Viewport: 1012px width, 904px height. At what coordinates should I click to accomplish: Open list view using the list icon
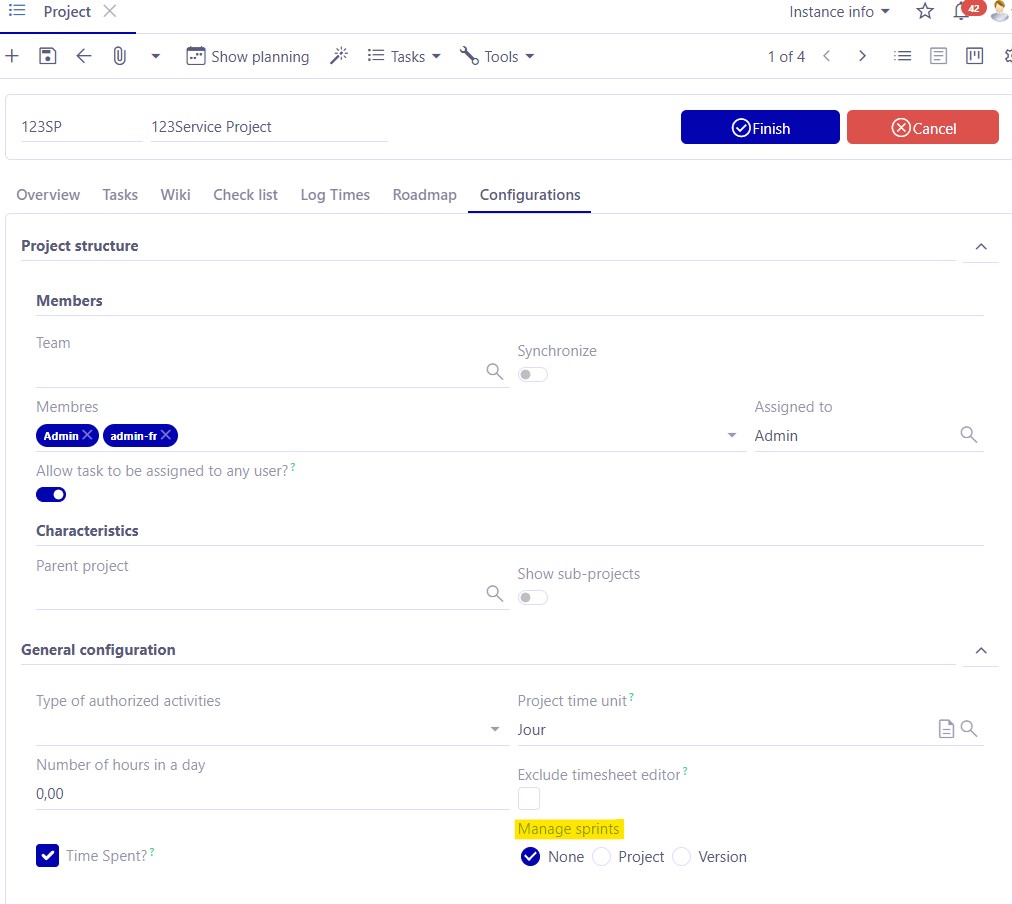click(902, 56)
